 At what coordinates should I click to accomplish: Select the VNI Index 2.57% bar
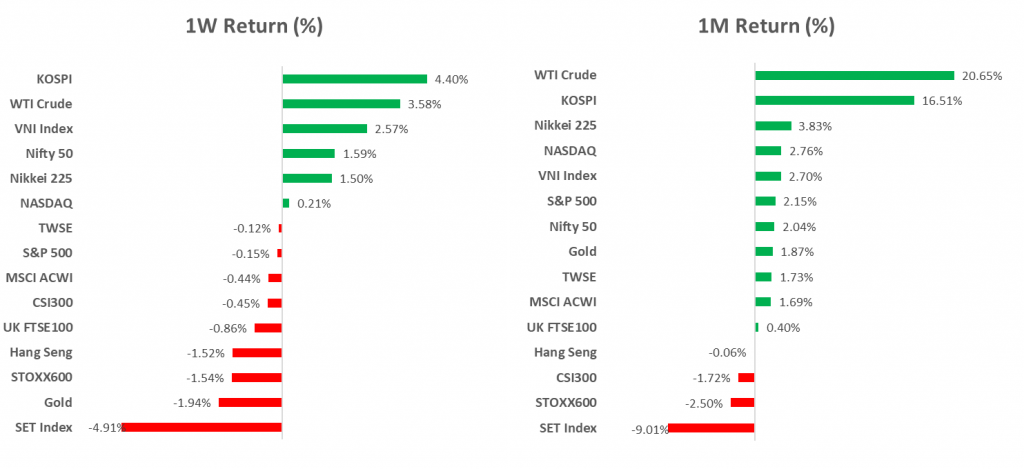[325, 129]
